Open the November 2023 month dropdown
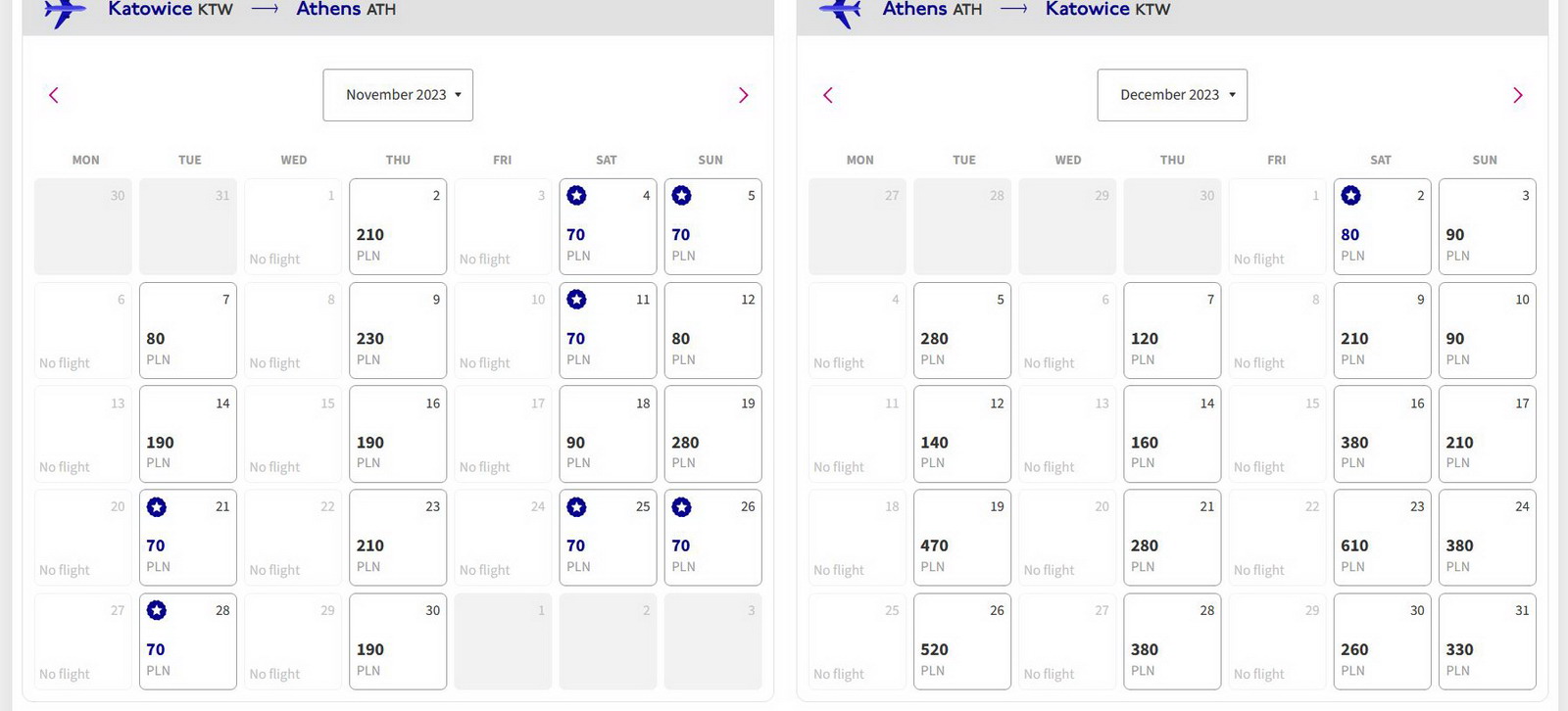 click(x=398, y=95)
